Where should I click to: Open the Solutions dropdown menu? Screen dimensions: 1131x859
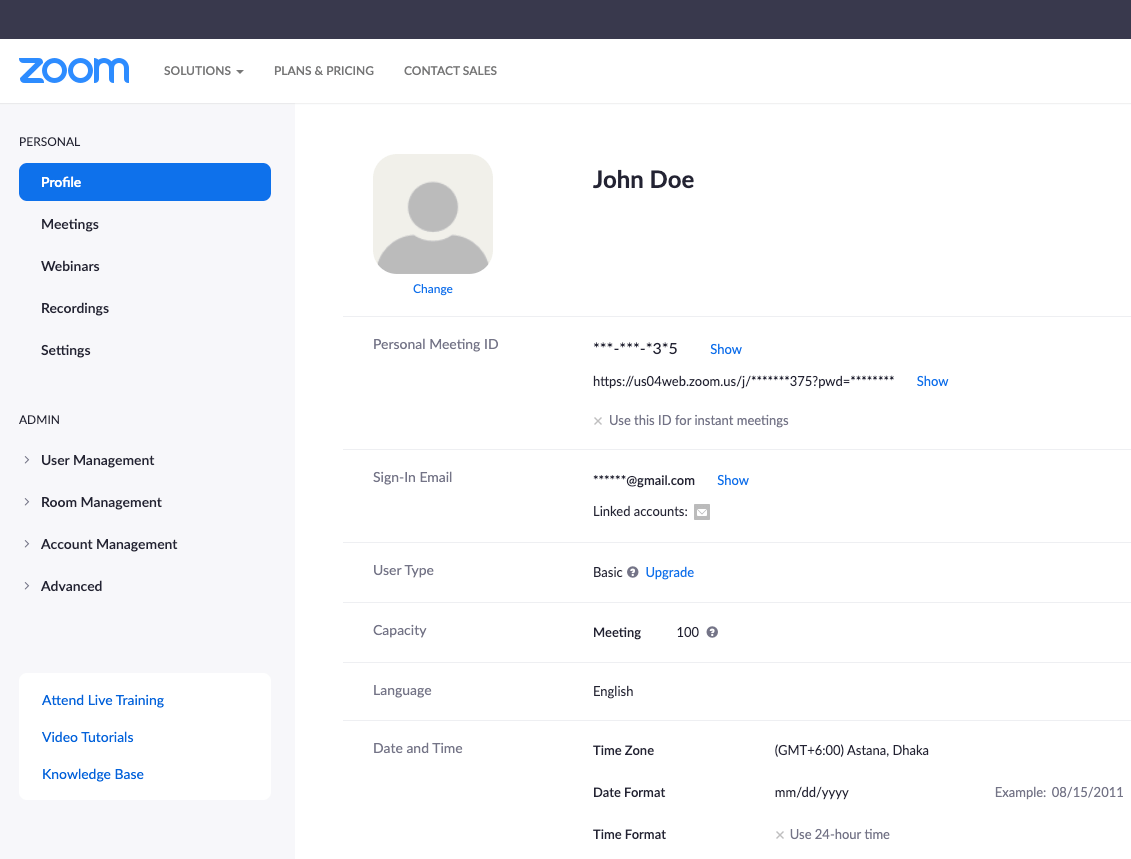203,71
